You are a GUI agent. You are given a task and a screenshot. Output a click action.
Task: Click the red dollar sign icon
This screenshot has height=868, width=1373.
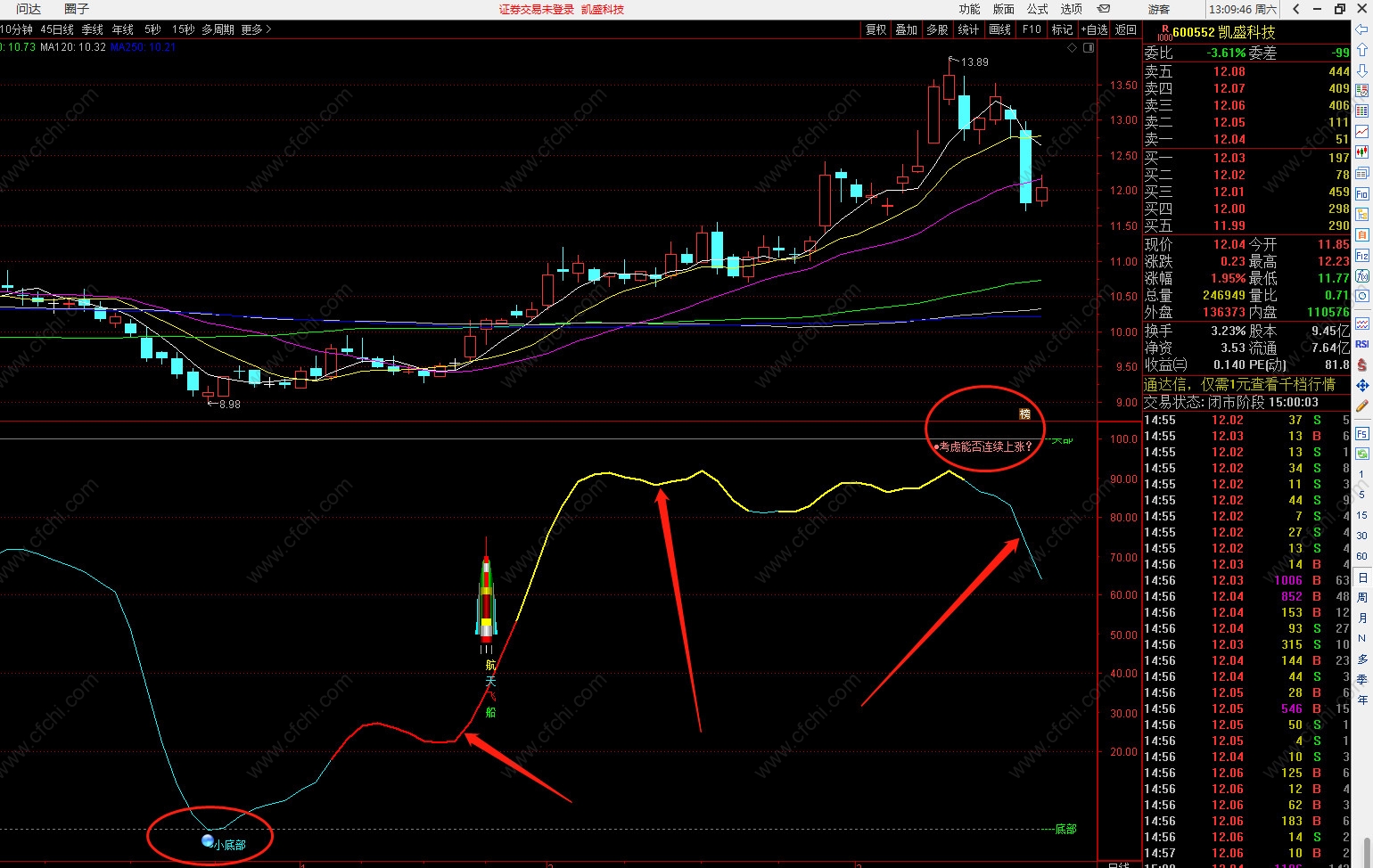pos(1361,364)
